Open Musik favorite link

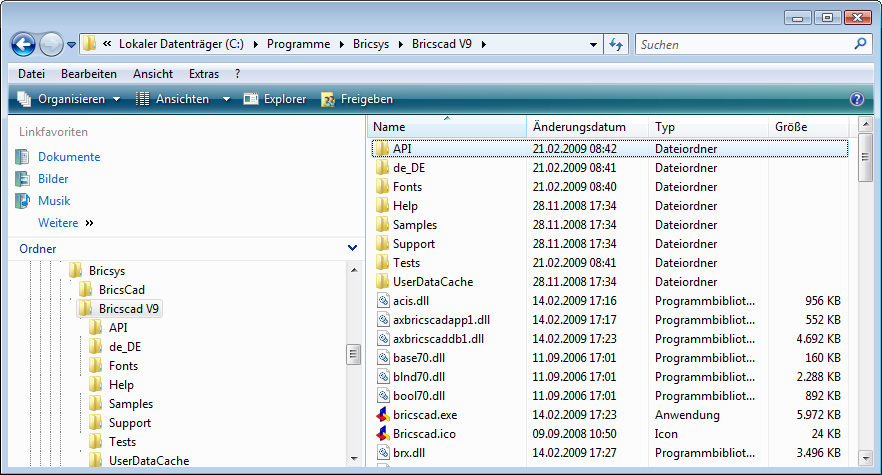(54, 201)
